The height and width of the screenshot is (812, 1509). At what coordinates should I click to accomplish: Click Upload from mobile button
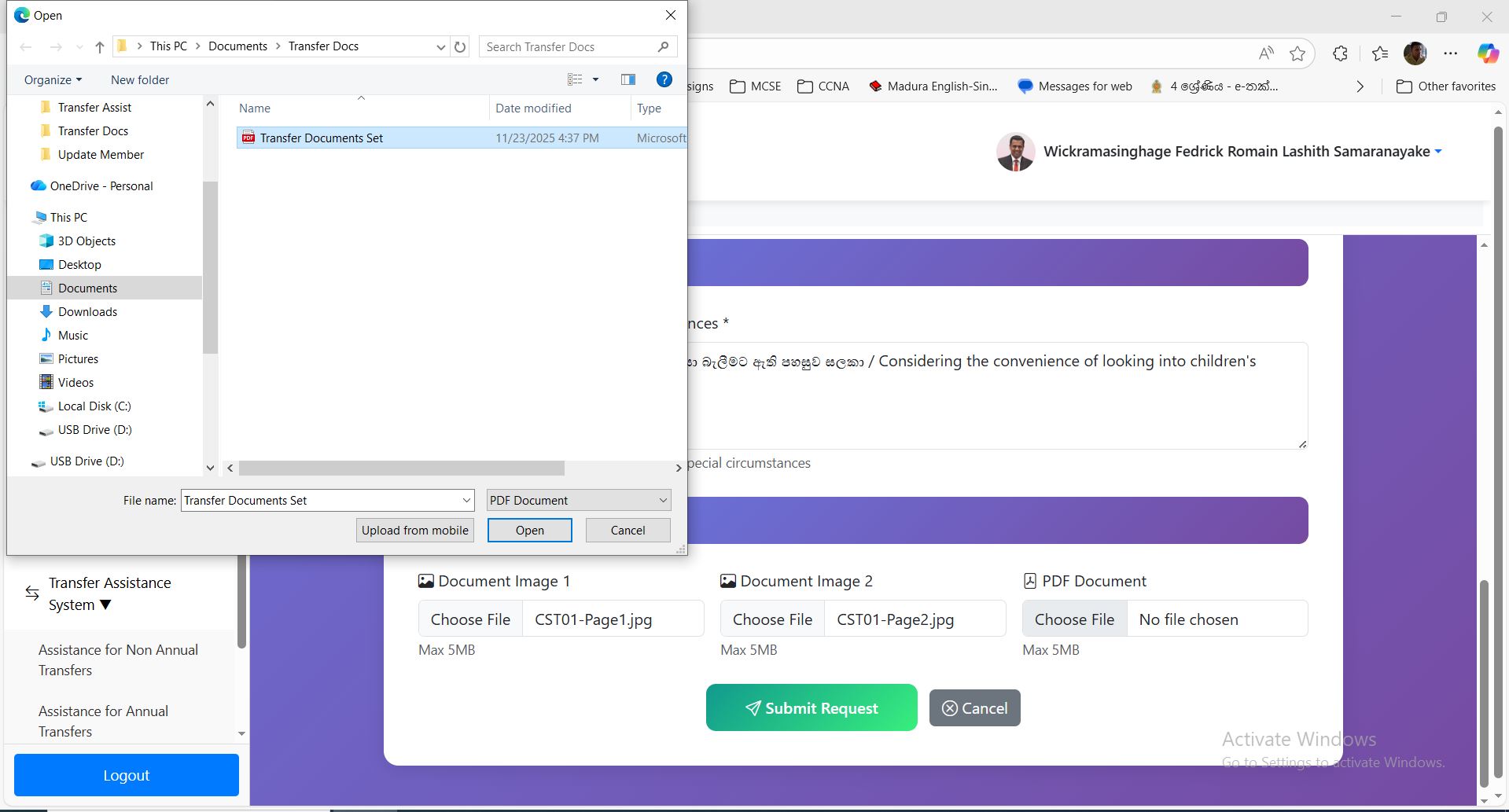pyautogui.click(x=414, y=531)
